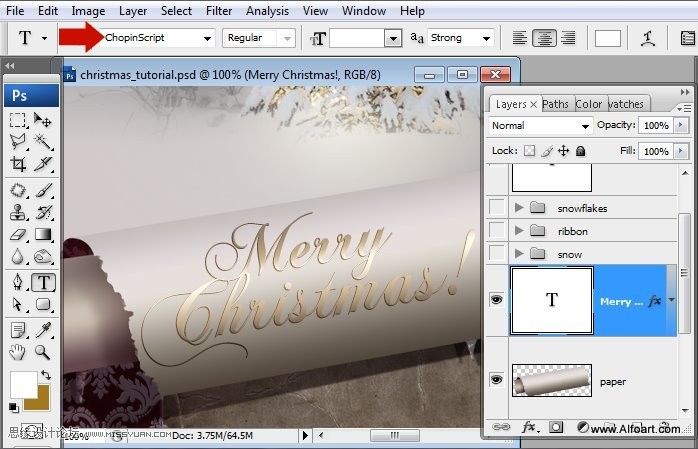Add a layer mask
The height and width of the screenshot is (449, 698).
556,427
